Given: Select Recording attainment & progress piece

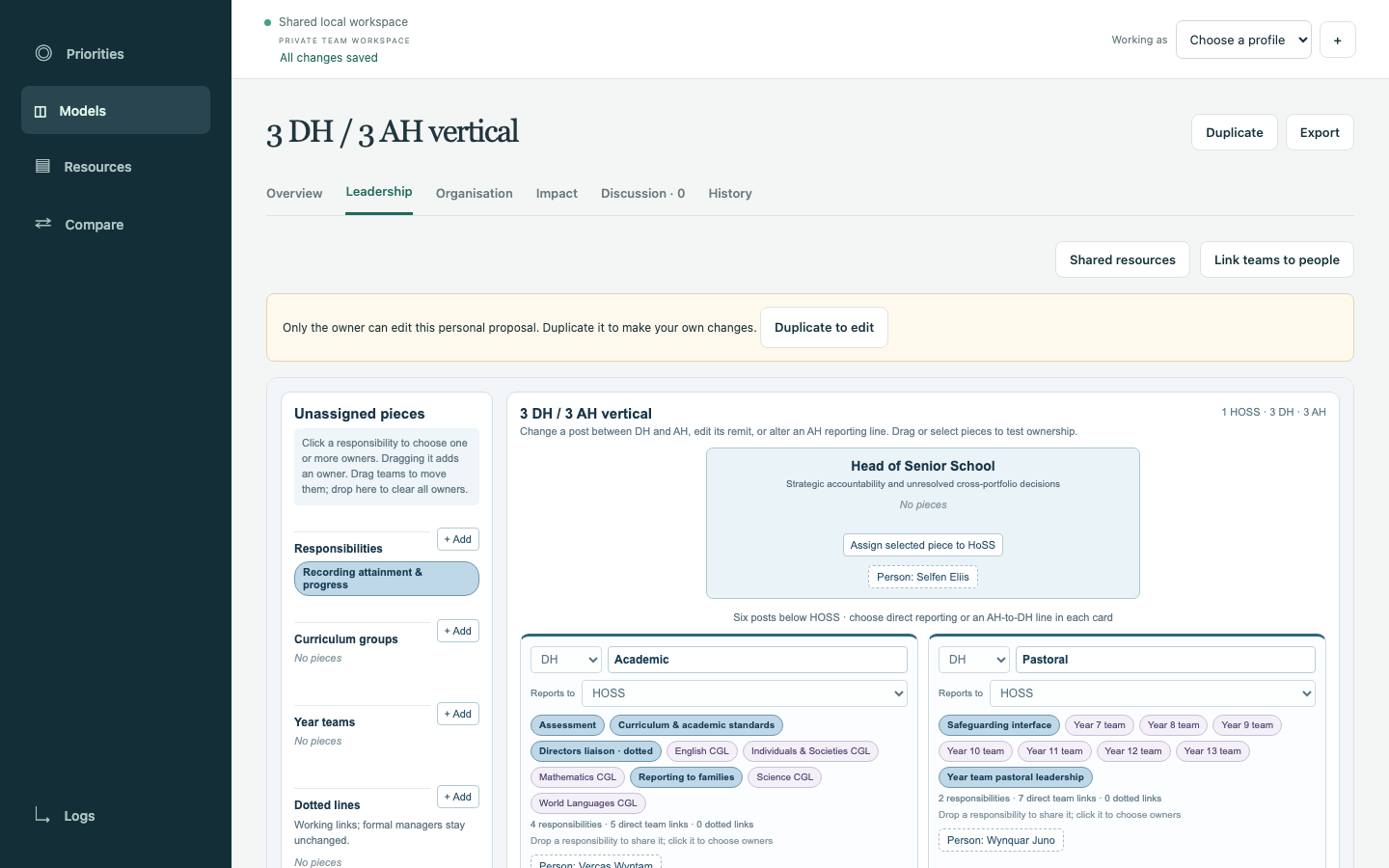Looking at the screenshot, I should (x=386, y=579).
